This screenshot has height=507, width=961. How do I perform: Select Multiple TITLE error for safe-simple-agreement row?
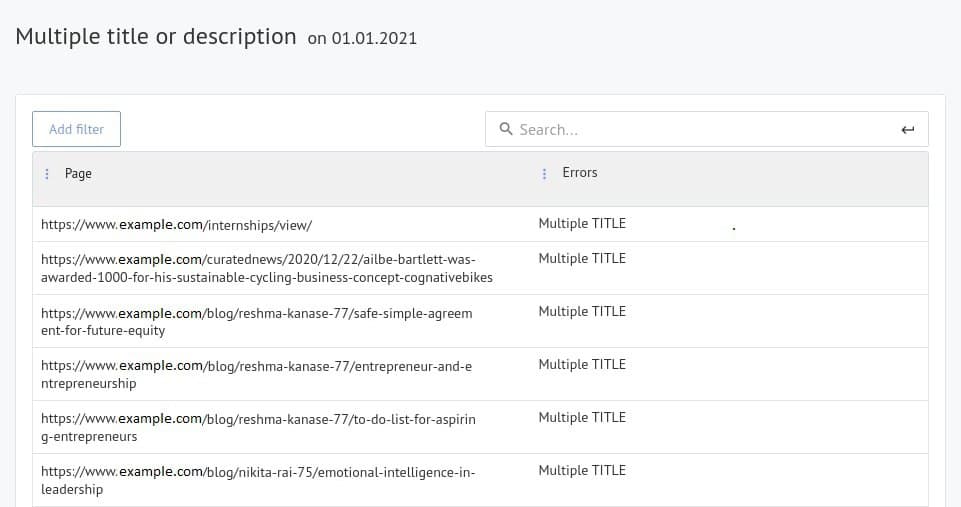[x=582, y=311]
